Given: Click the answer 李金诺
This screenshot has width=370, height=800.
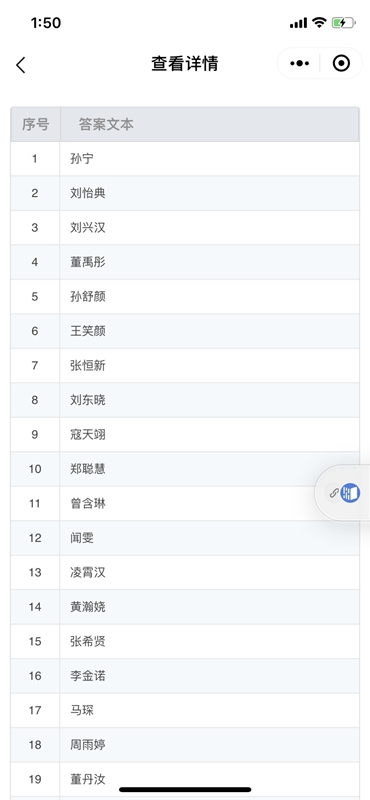Looking at the screenshot, I should click(x=88, y=676).
